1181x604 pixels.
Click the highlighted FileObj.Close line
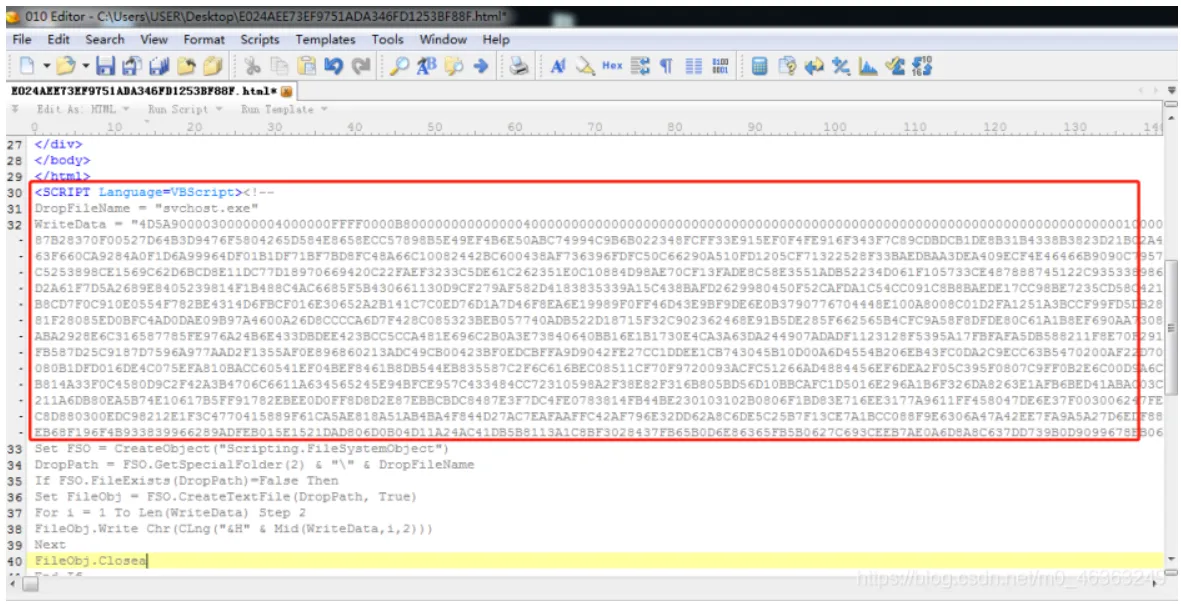595,560
